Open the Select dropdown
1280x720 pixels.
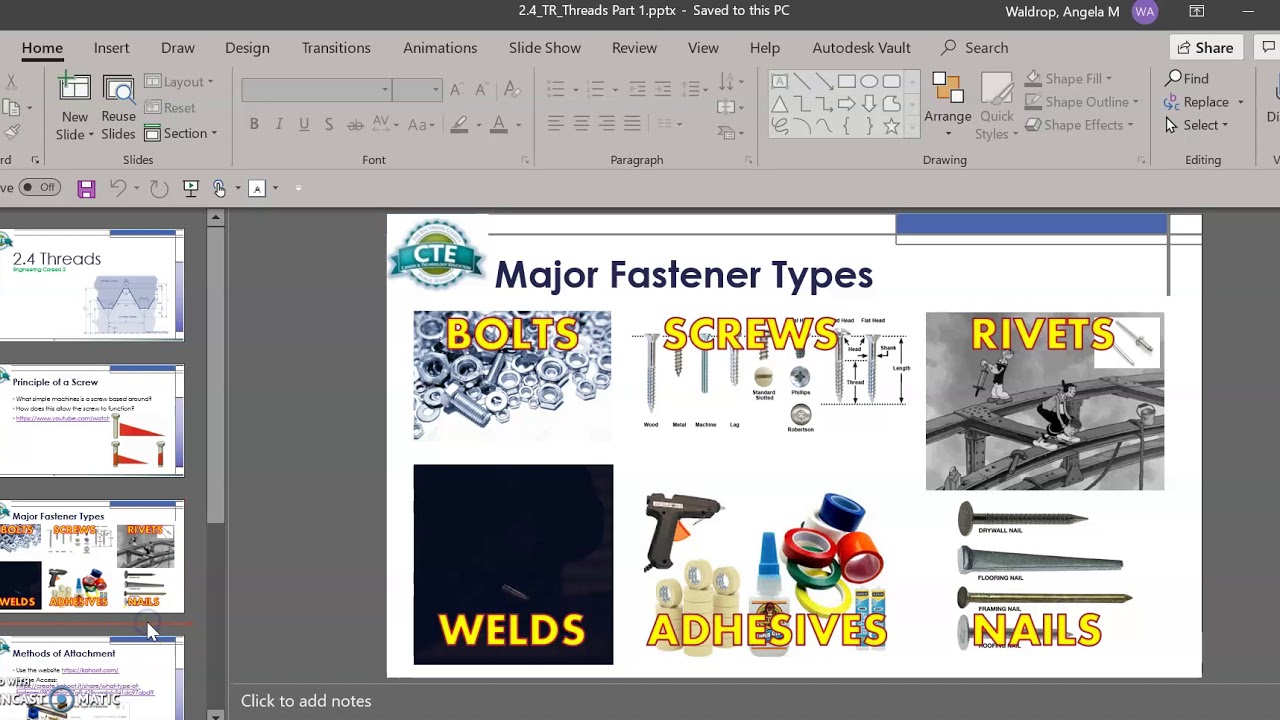click(x=1197, y=125)
